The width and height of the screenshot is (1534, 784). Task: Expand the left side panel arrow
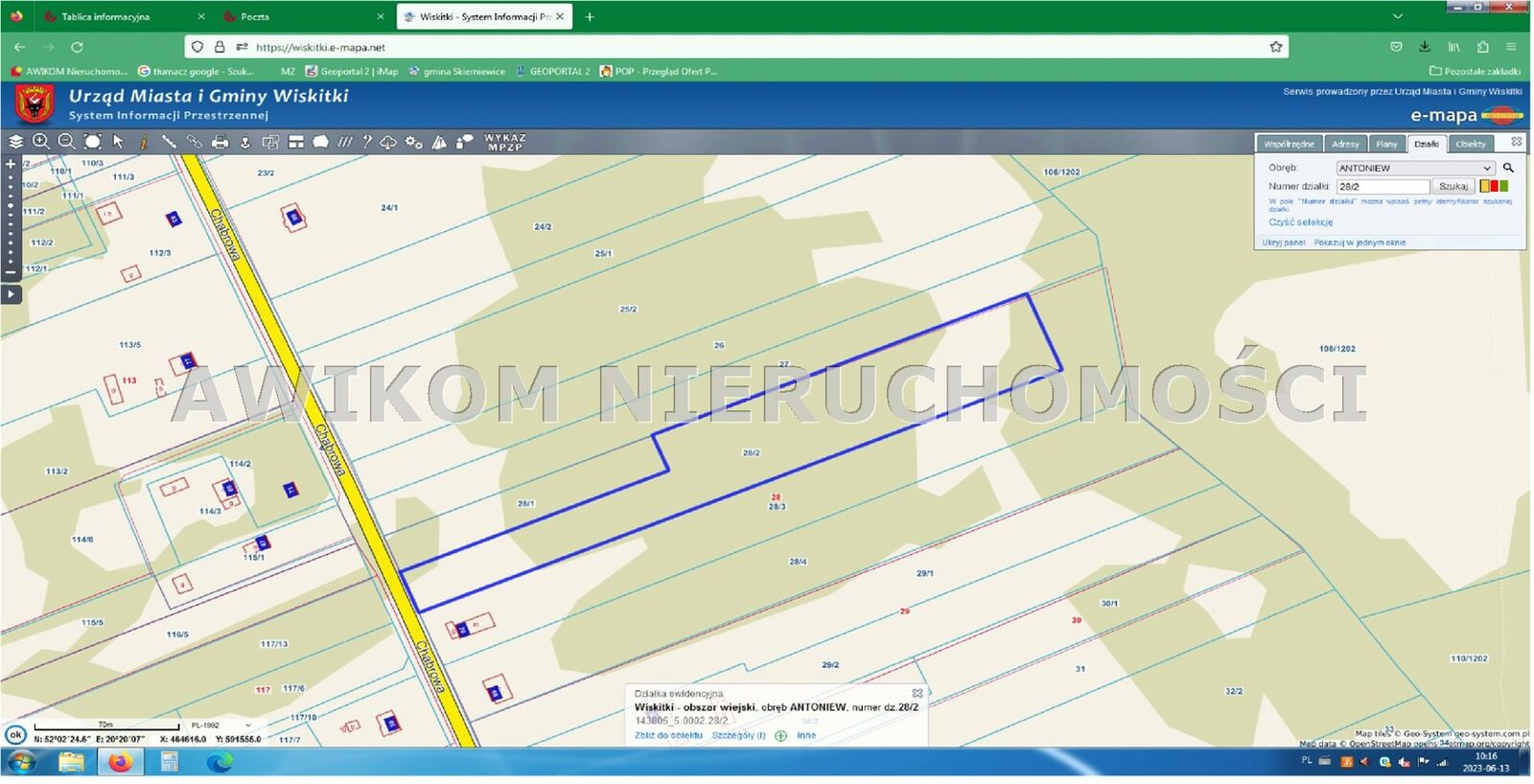pyautogui.click(x=11, y=294)
